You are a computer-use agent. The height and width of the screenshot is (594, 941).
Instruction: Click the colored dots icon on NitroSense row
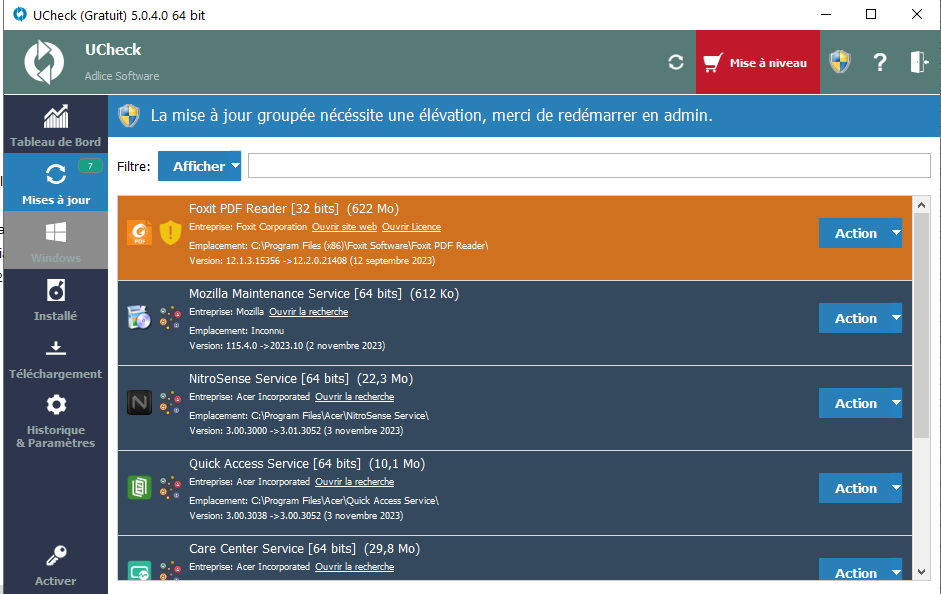click(170, 403)
